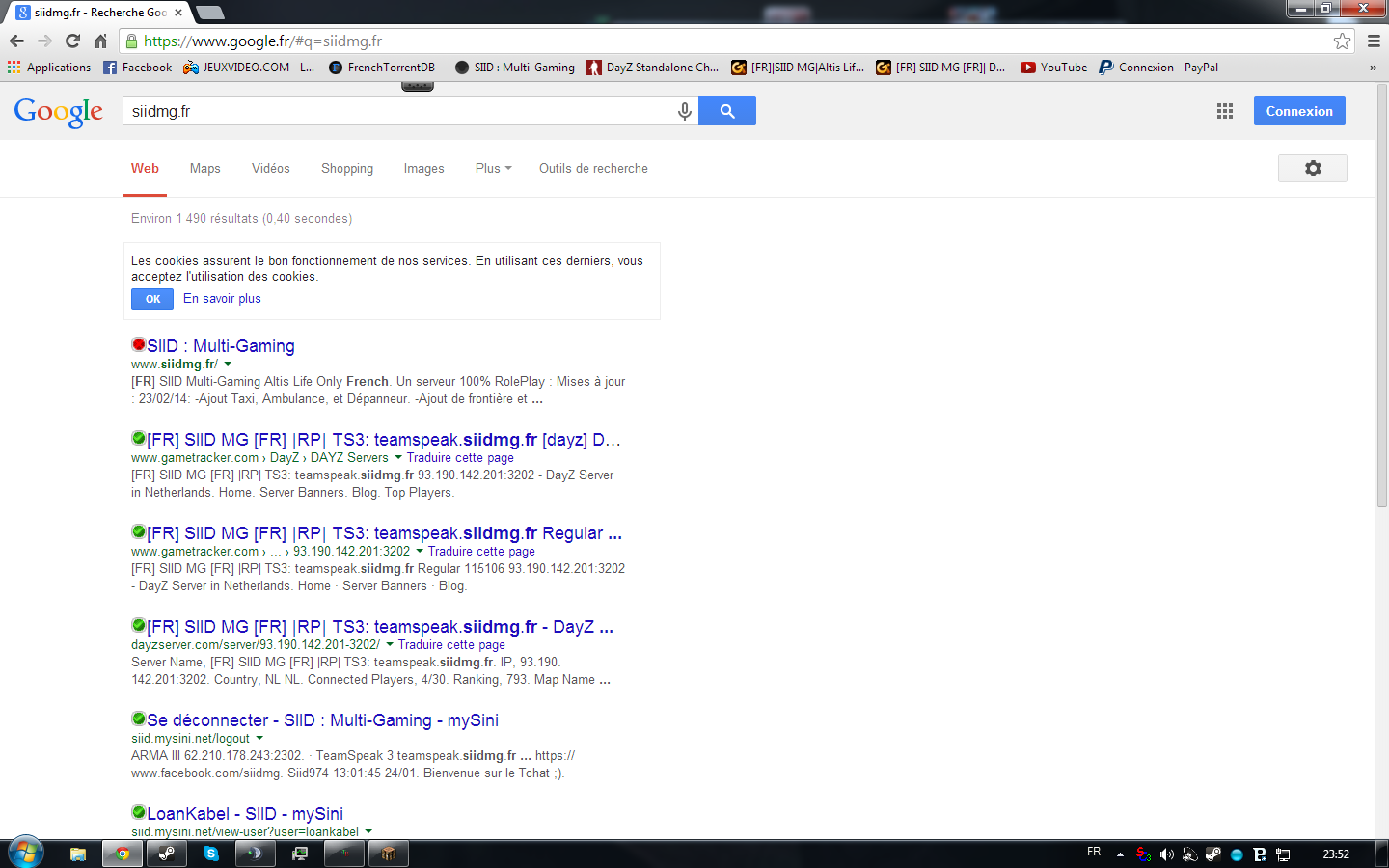Open the Facebook bookmark
The height and width of the screenshot is (868, 1389).
pyautogui.click(x=138, y=68)
